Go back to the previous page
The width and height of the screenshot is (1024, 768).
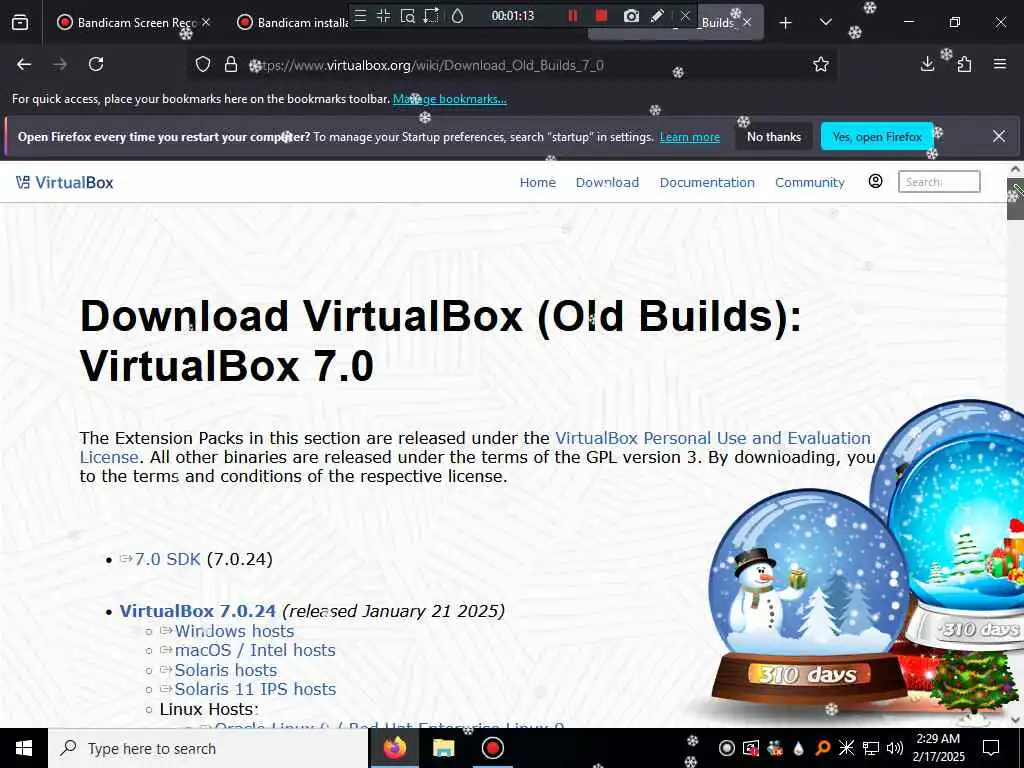24,64
